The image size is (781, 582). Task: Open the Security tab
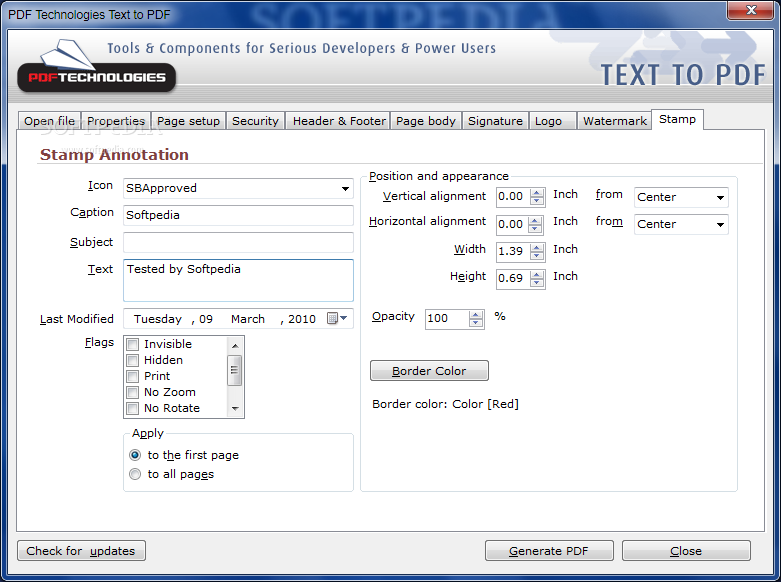click(255, 121)
